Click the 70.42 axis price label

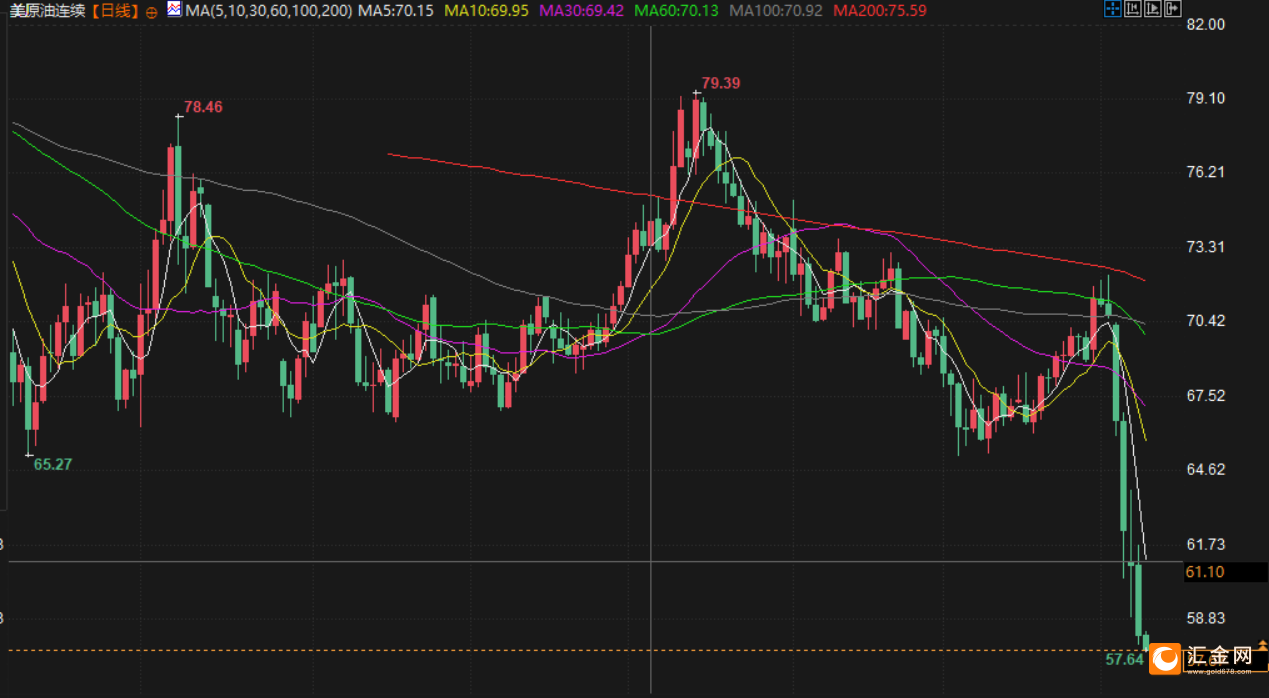coord(1205,321)
